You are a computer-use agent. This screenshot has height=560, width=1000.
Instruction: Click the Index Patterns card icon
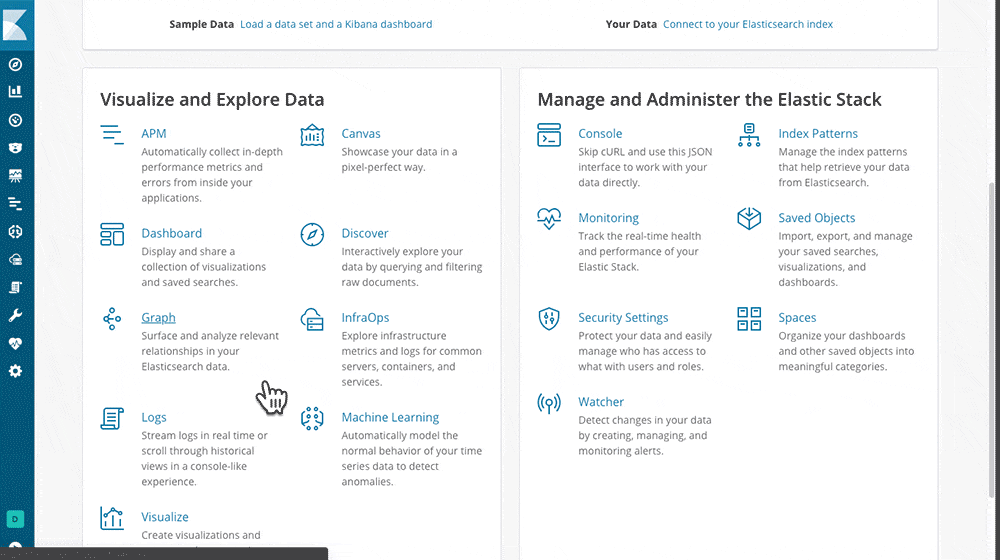click(x=749, y=135)
